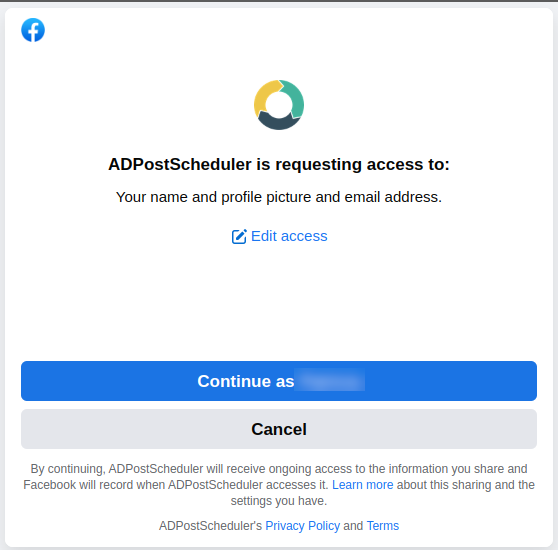Click the 'ADPostScheduler is requesting access to:' heading
Viewport: 558px width, 550px height.
pyautogui.click(x=279, y=164)
